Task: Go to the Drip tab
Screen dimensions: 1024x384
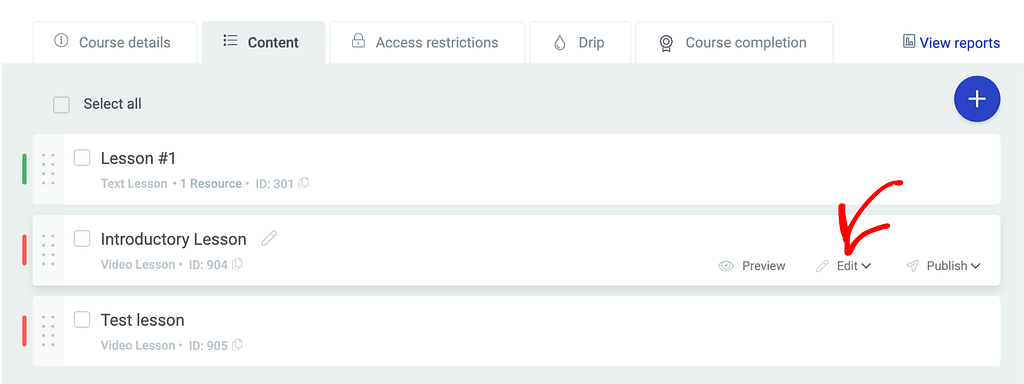Action: [580, 43]
